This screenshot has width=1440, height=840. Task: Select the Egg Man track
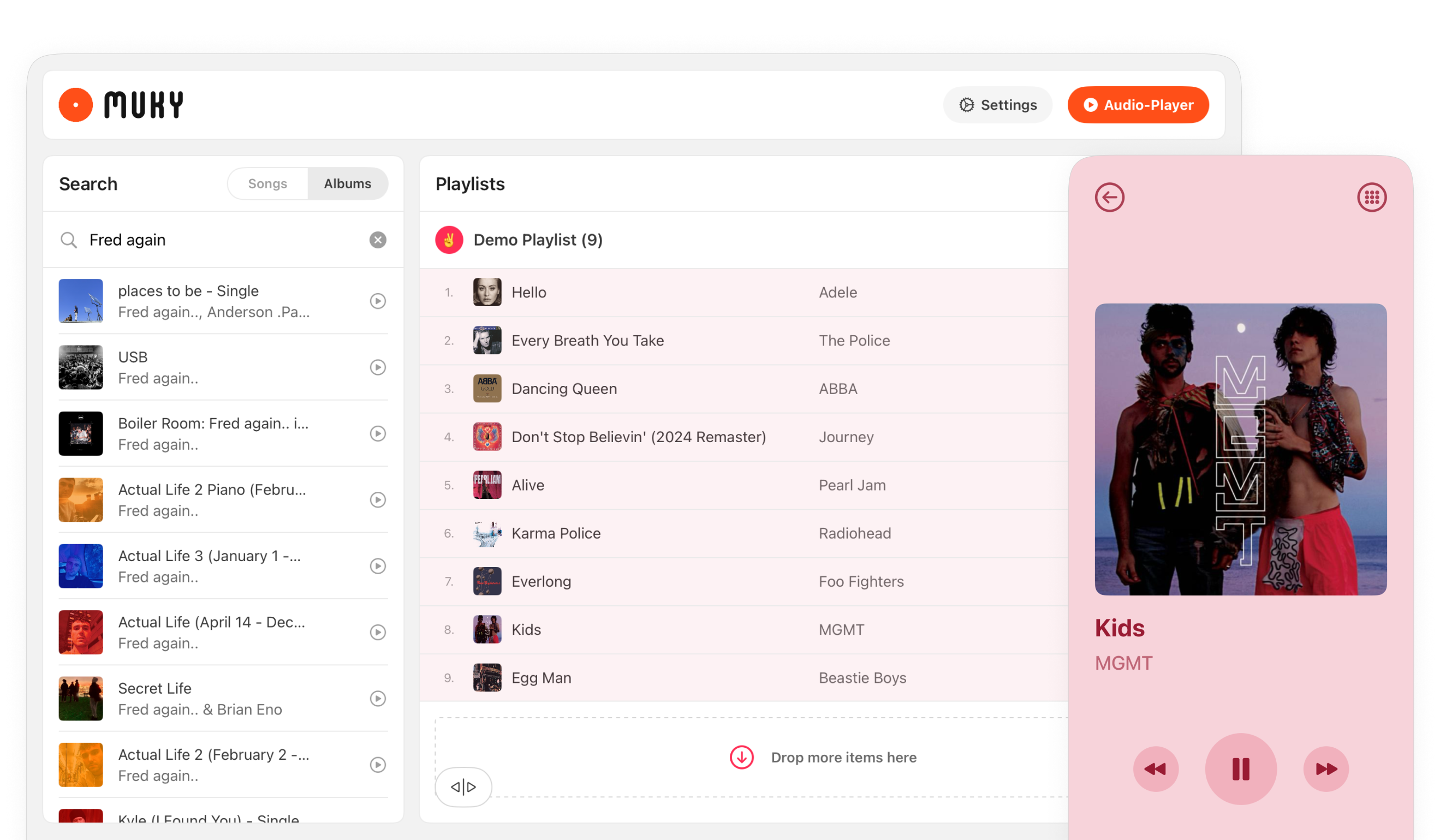pos(744,678)
